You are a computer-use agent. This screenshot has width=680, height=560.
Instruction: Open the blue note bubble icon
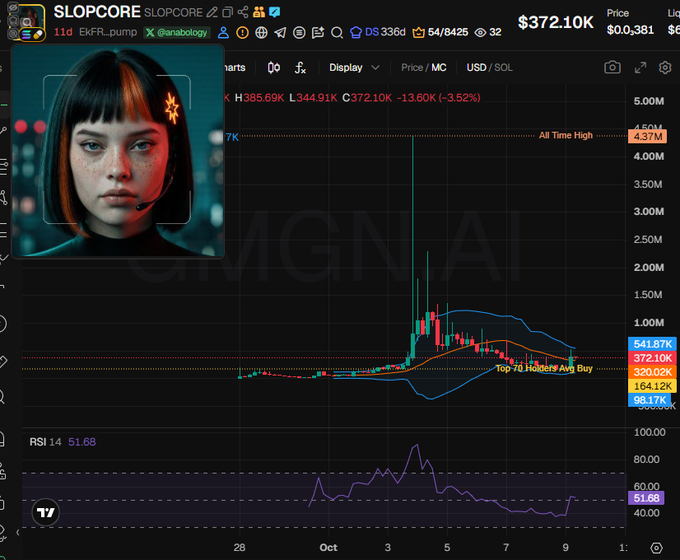tap(275, 12)
